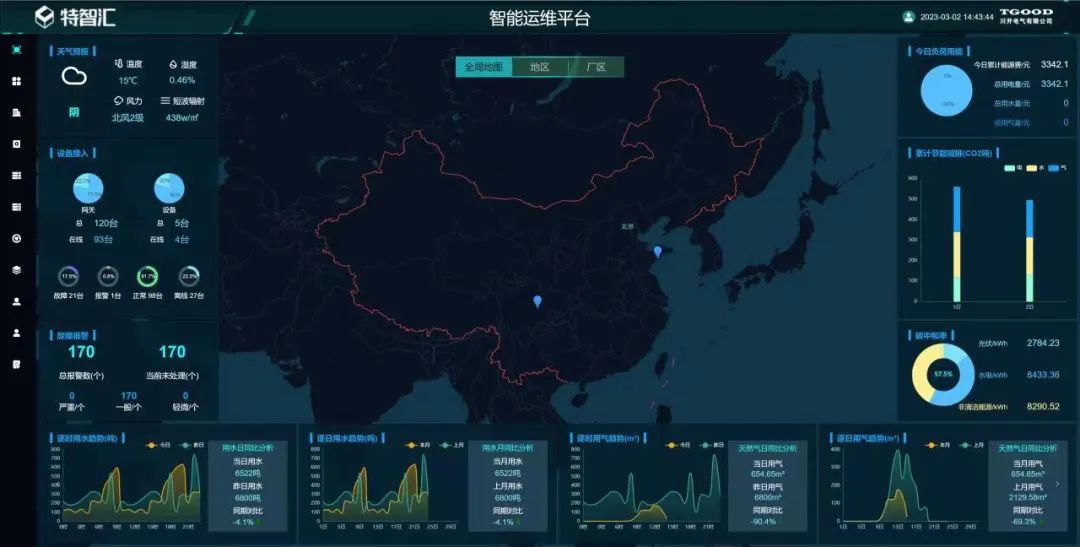1080x547 pixels.
Task: Switch to the 地区 map tab
Action: [540, 67]
